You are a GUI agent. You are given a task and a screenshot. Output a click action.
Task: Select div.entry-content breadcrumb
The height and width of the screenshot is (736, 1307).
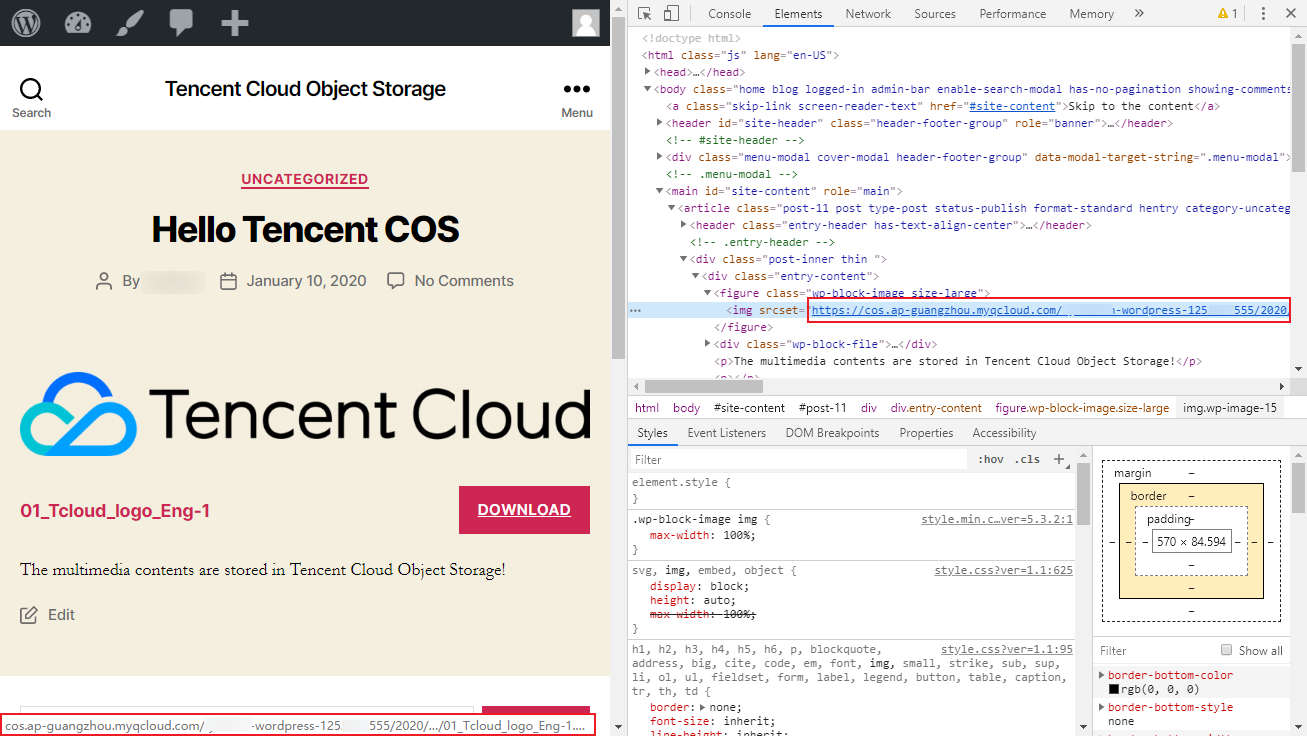click(x=936, y=408)
